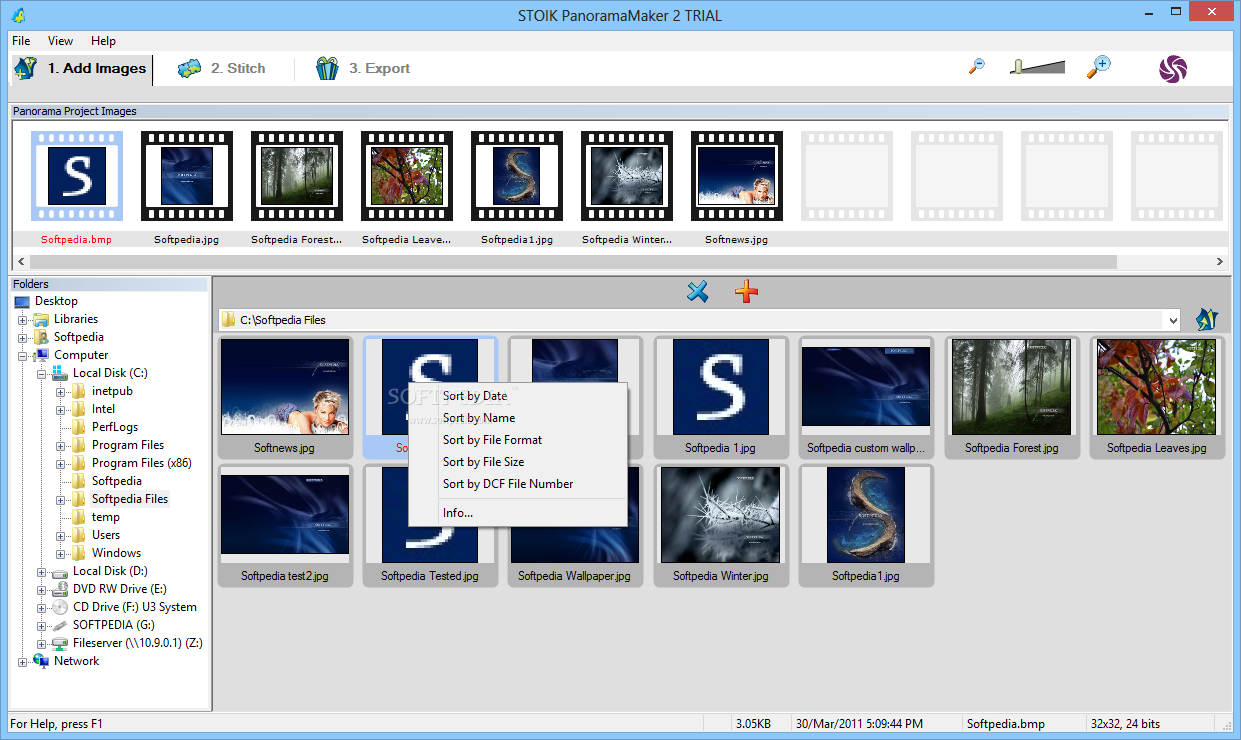The image size is (1241, 740).
Task: Select Softpedia Forest.jpg in the browser
Action: pos(1011,397)
